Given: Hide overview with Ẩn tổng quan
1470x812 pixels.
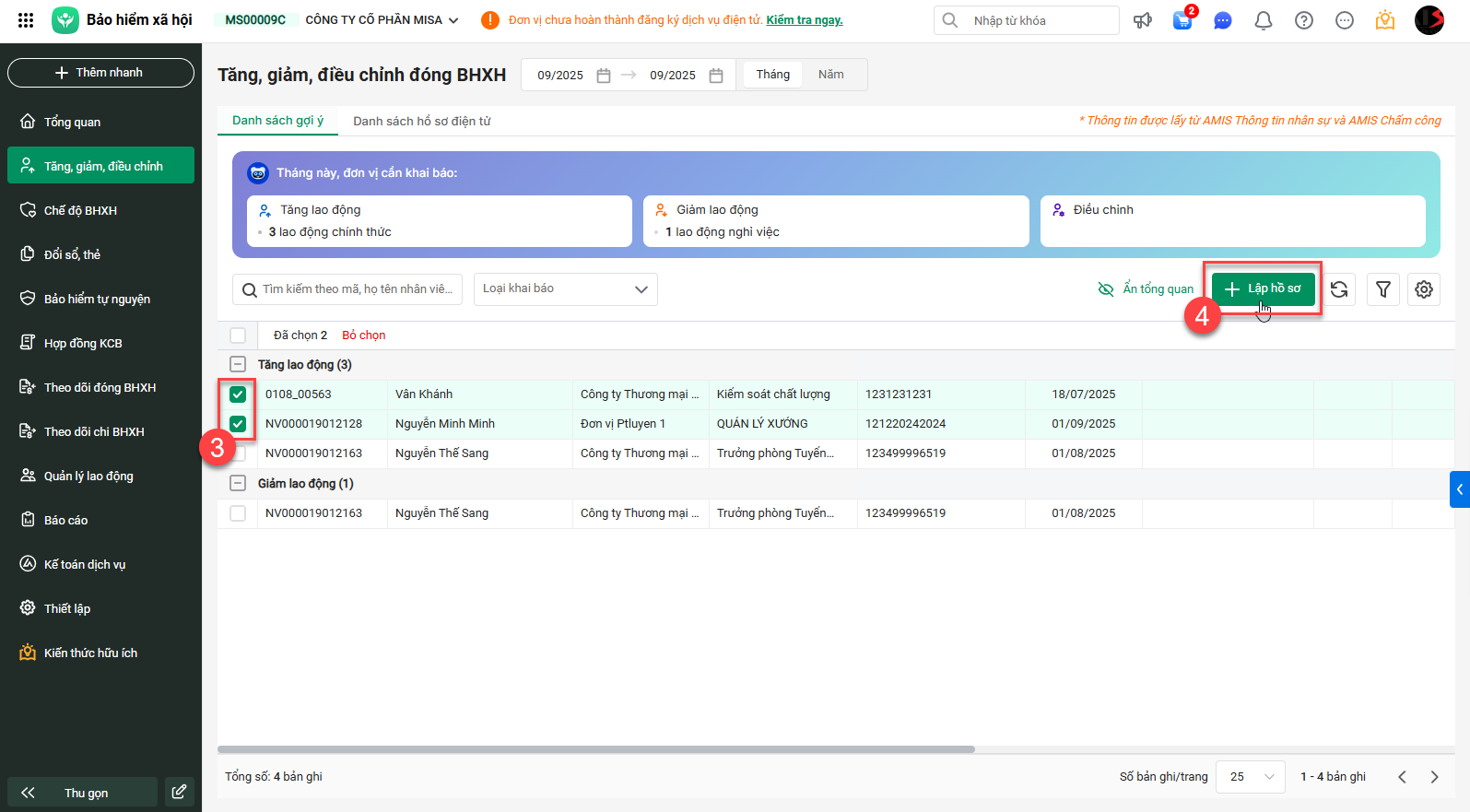Looking at the screenshot, I should [x=1147, y=289].
